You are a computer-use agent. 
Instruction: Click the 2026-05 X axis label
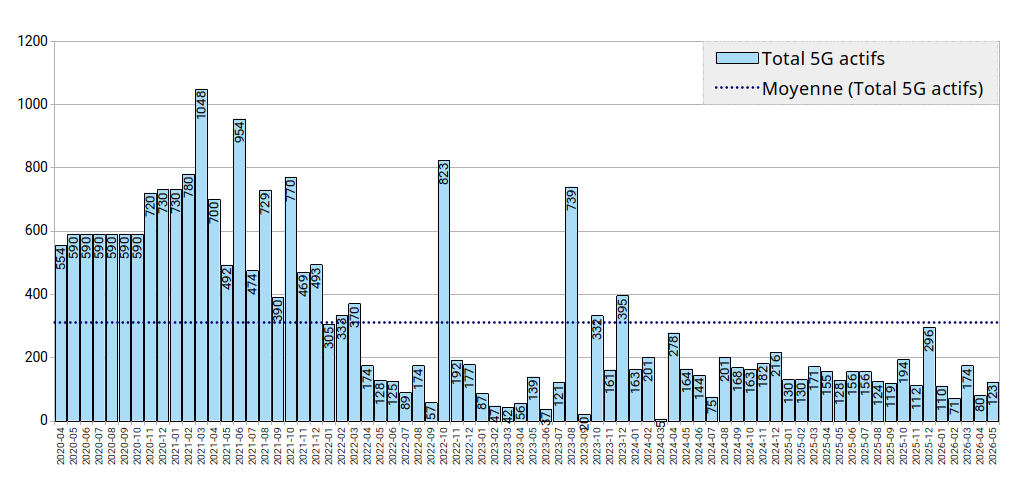[x=993, y=446]
